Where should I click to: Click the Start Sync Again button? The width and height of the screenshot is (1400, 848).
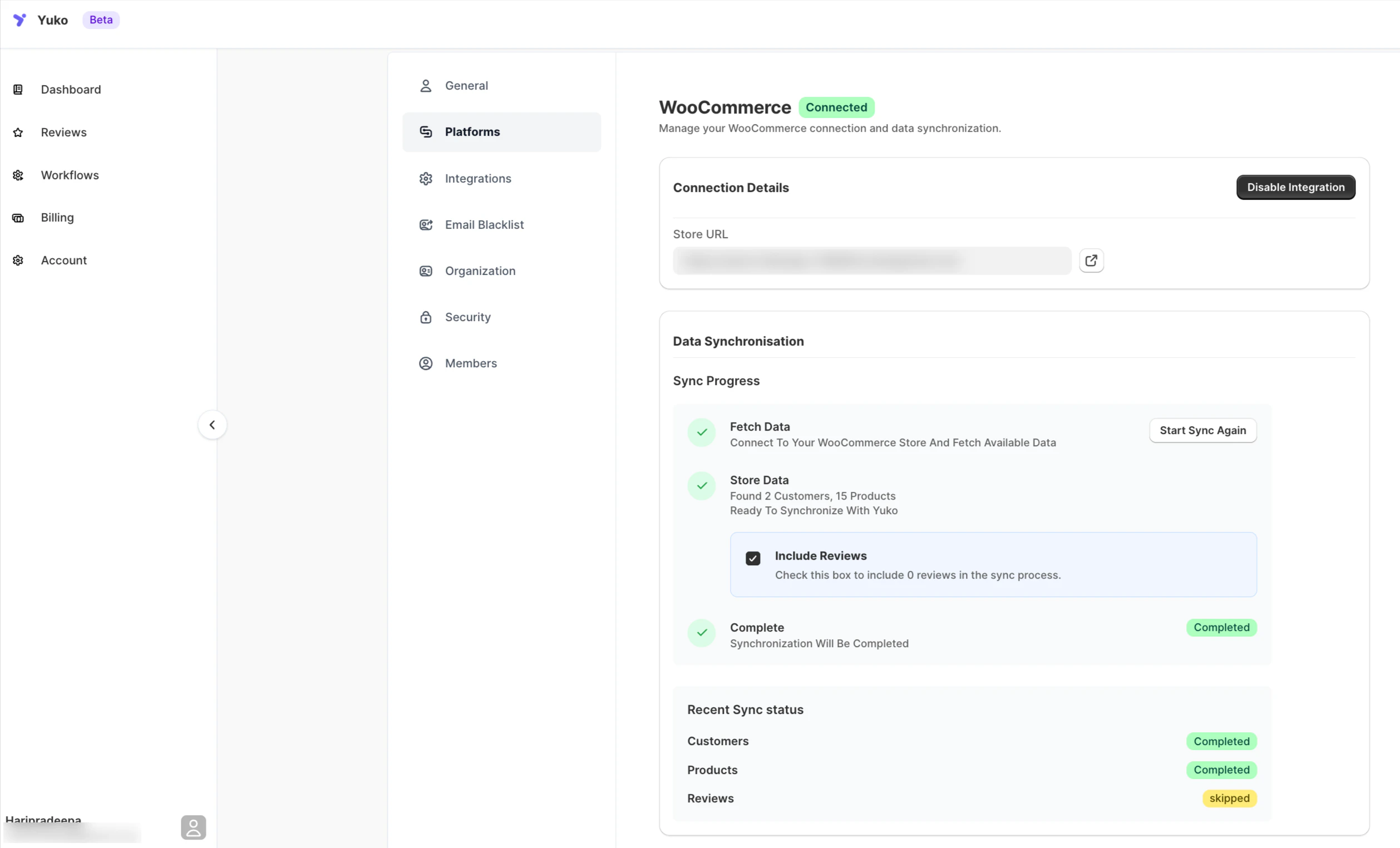(1203, 431)
